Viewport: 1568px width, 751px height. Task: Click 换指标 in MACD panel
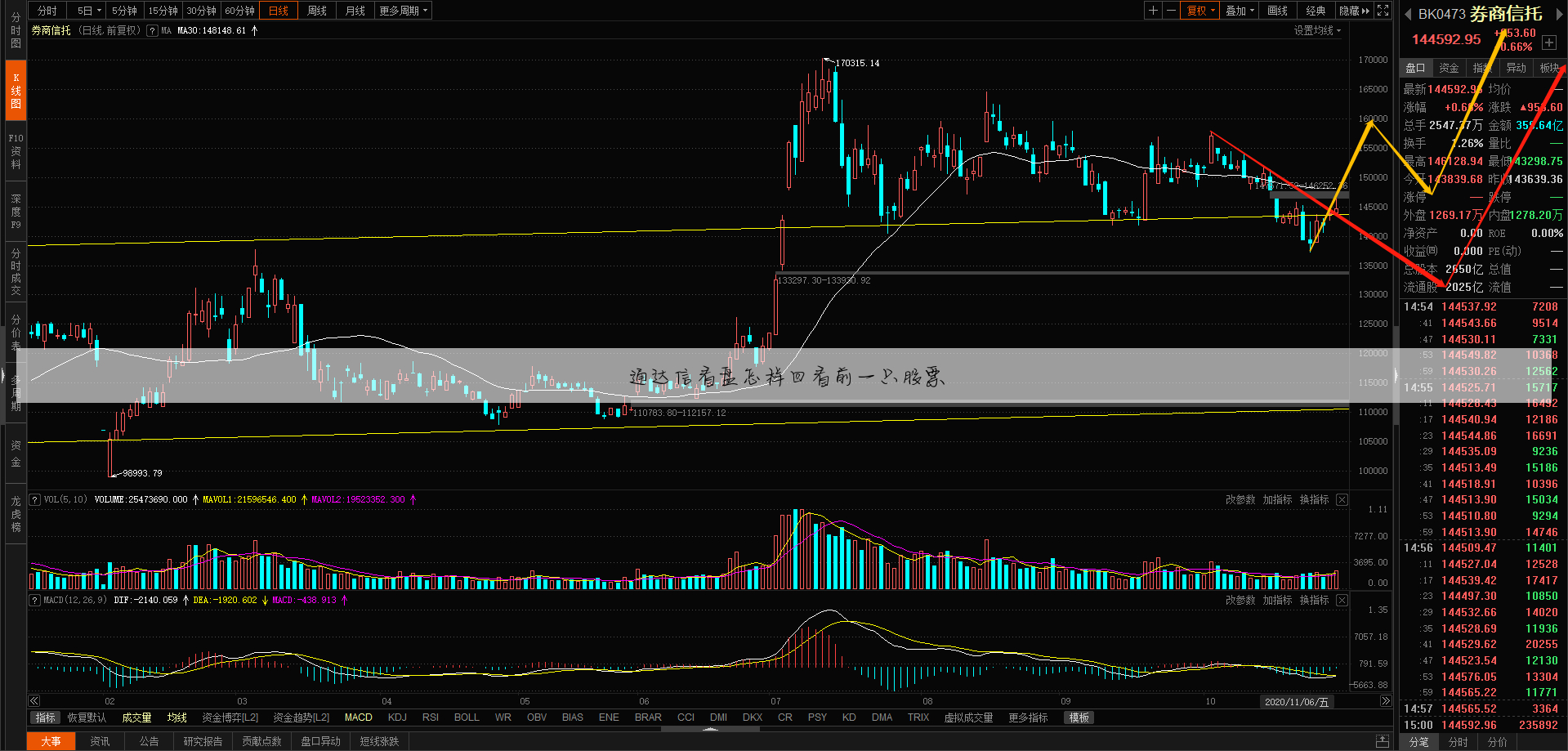[1315, 600]
